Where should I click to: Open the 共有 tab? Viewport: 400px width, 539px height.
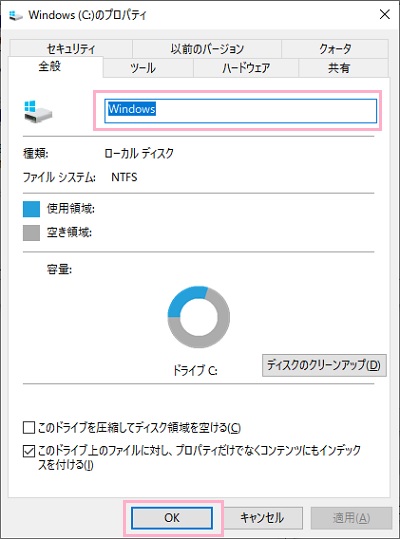coord(344,68)
